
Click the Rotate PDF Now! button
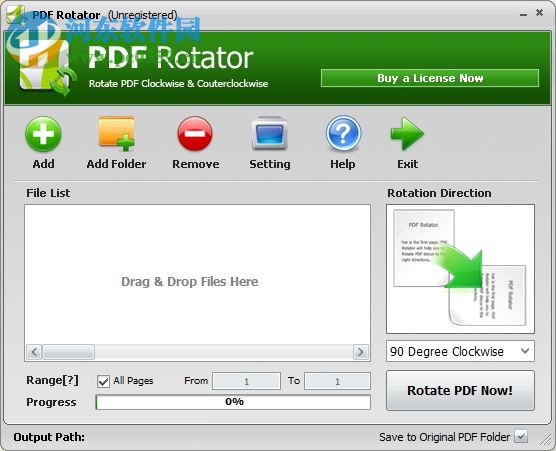pos(460,390)
